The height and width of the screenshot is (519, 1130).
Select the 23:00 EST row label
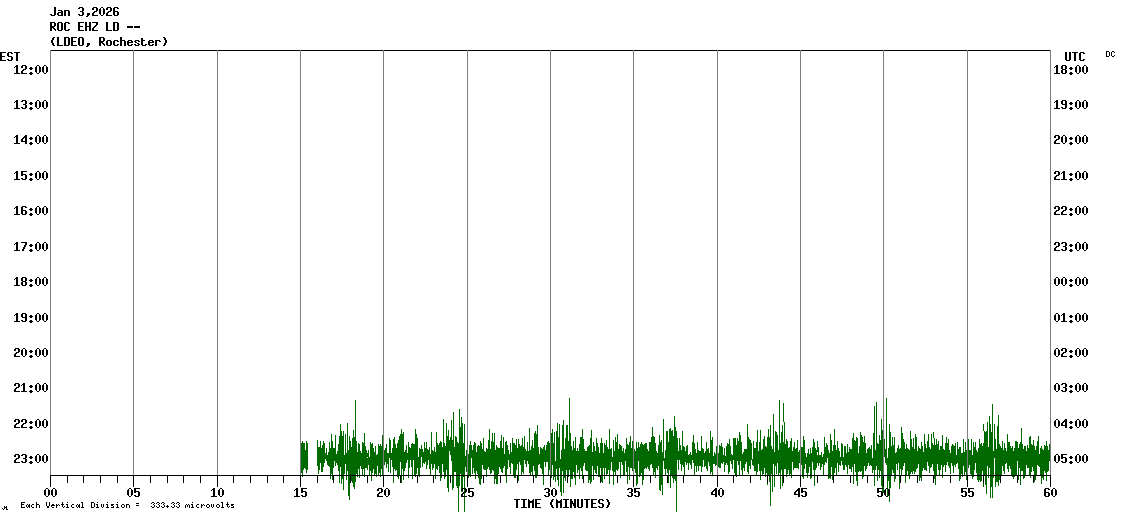click(x=30, y=459)
